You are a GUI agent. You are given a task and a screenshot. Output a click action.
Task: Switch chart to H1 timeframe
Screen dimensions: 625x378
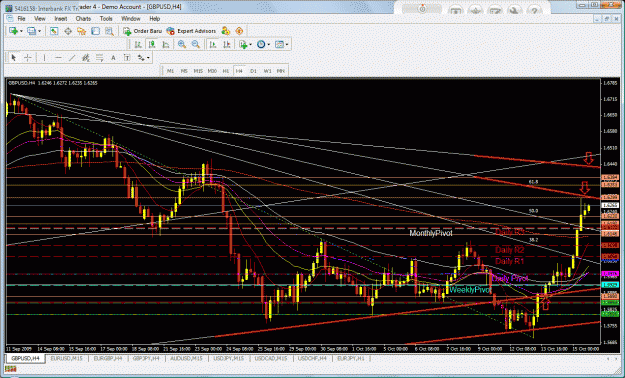[226, 71]
